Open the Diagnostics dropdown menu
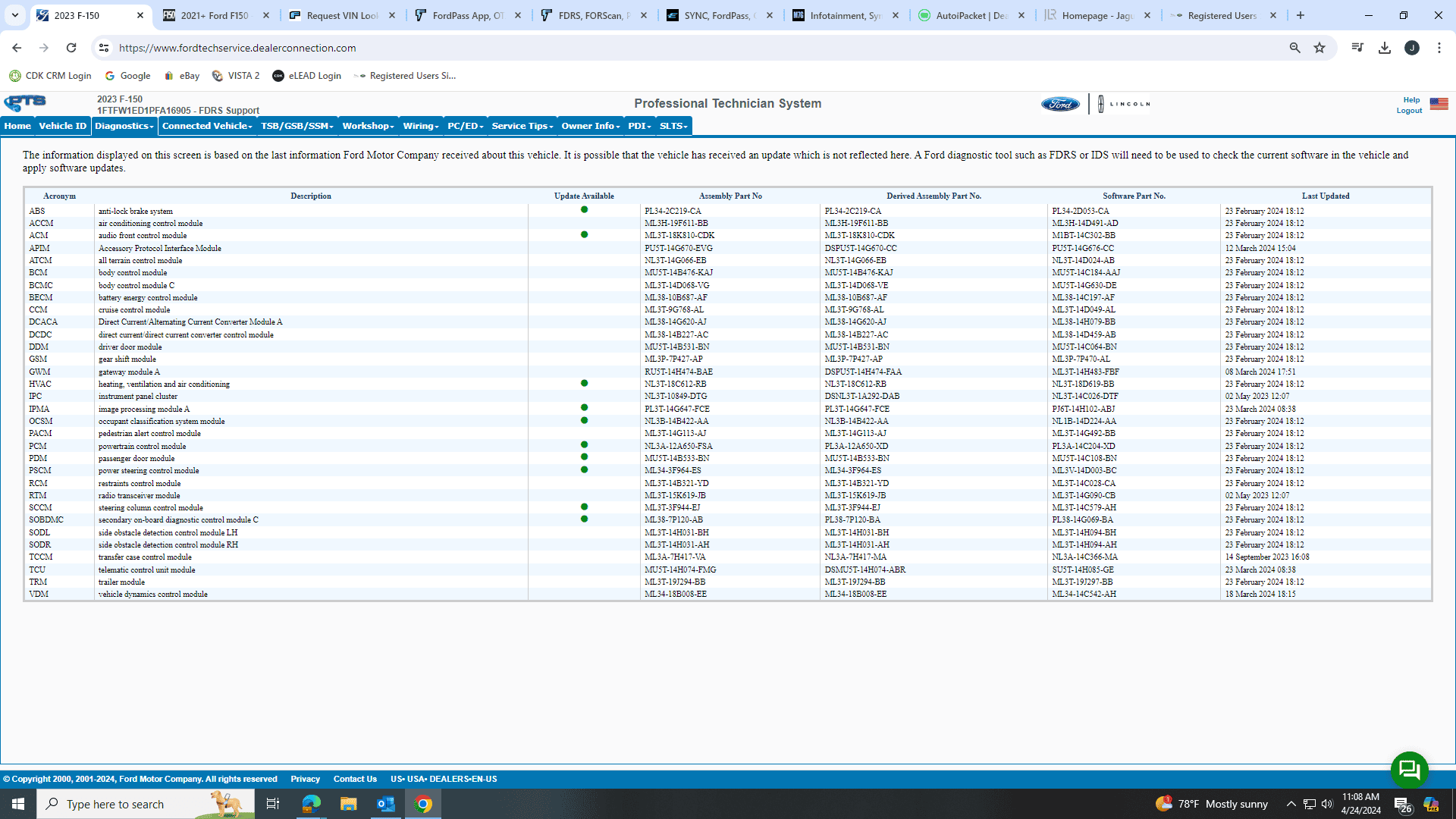This screenshot has width=1456, height=819. coord(124,126)
